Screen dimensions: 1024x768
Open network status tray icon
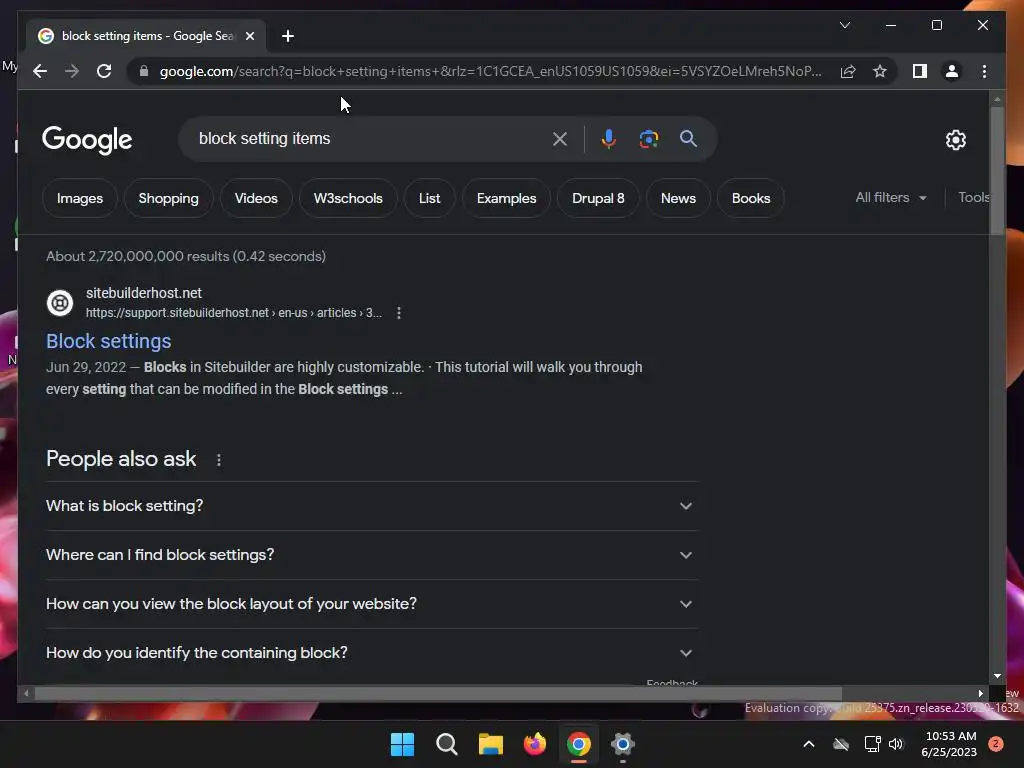pyautogui.click(x=872, y=744)
